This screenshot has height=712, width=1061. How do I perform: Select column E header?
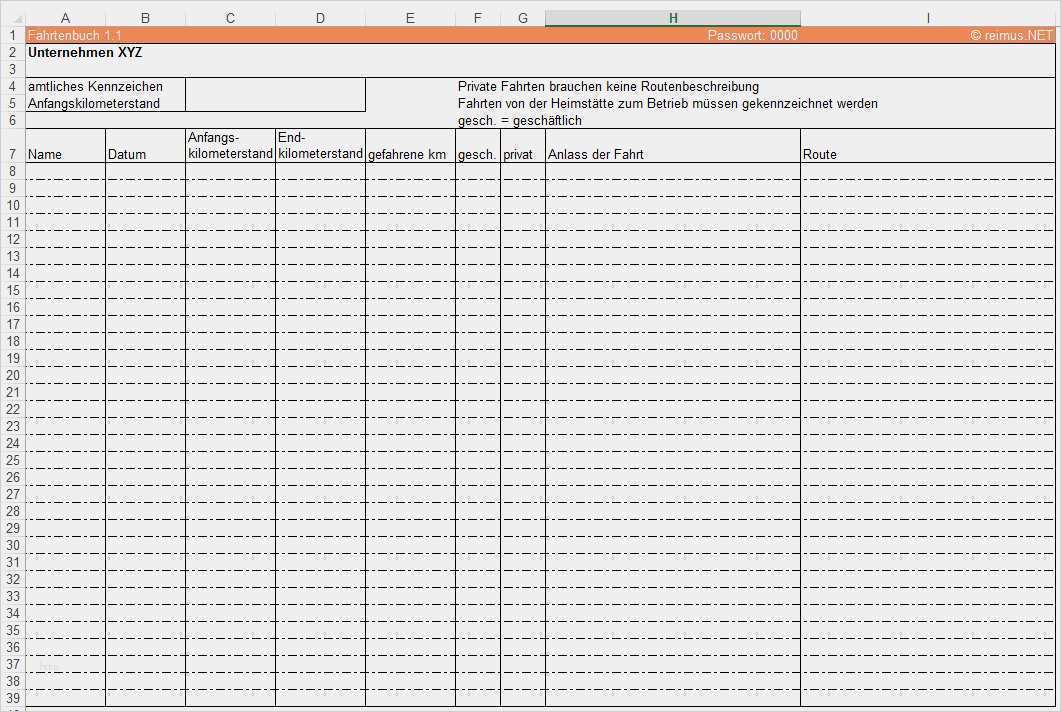tap(410, 18)
